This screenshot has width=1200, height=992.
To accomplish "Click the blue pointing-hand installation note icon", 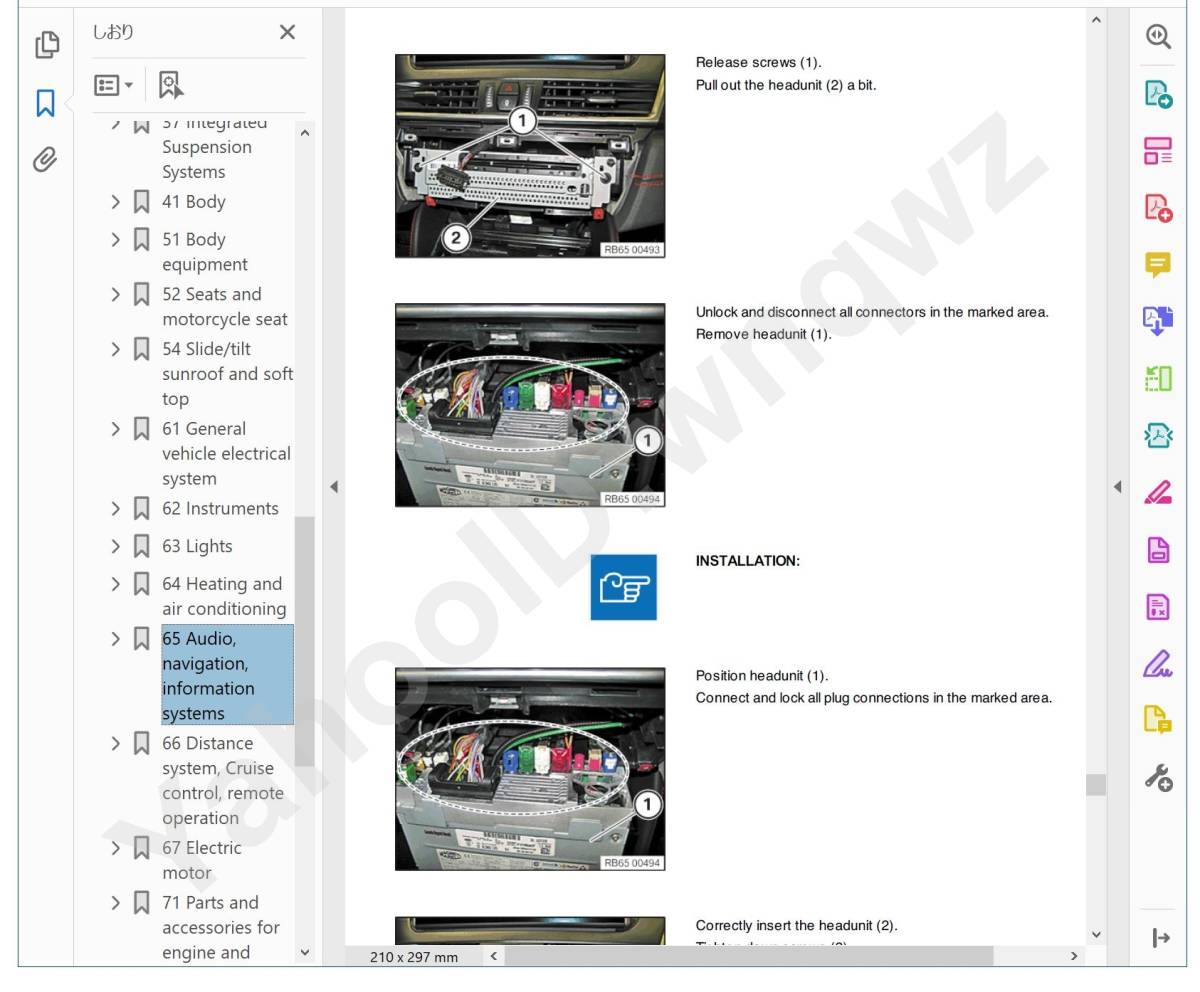I will click(x=623, y=587).
